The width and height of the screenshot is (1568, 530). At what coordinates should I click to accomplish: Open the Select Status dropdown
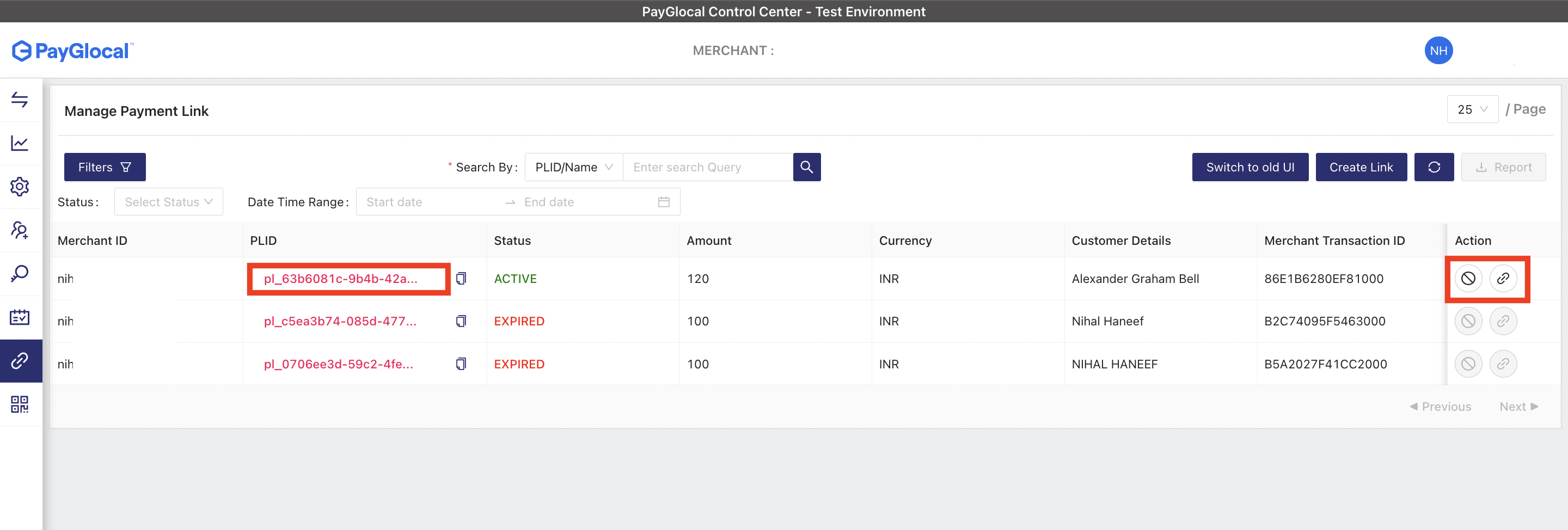pyautogui.click(x=169, y=202)
